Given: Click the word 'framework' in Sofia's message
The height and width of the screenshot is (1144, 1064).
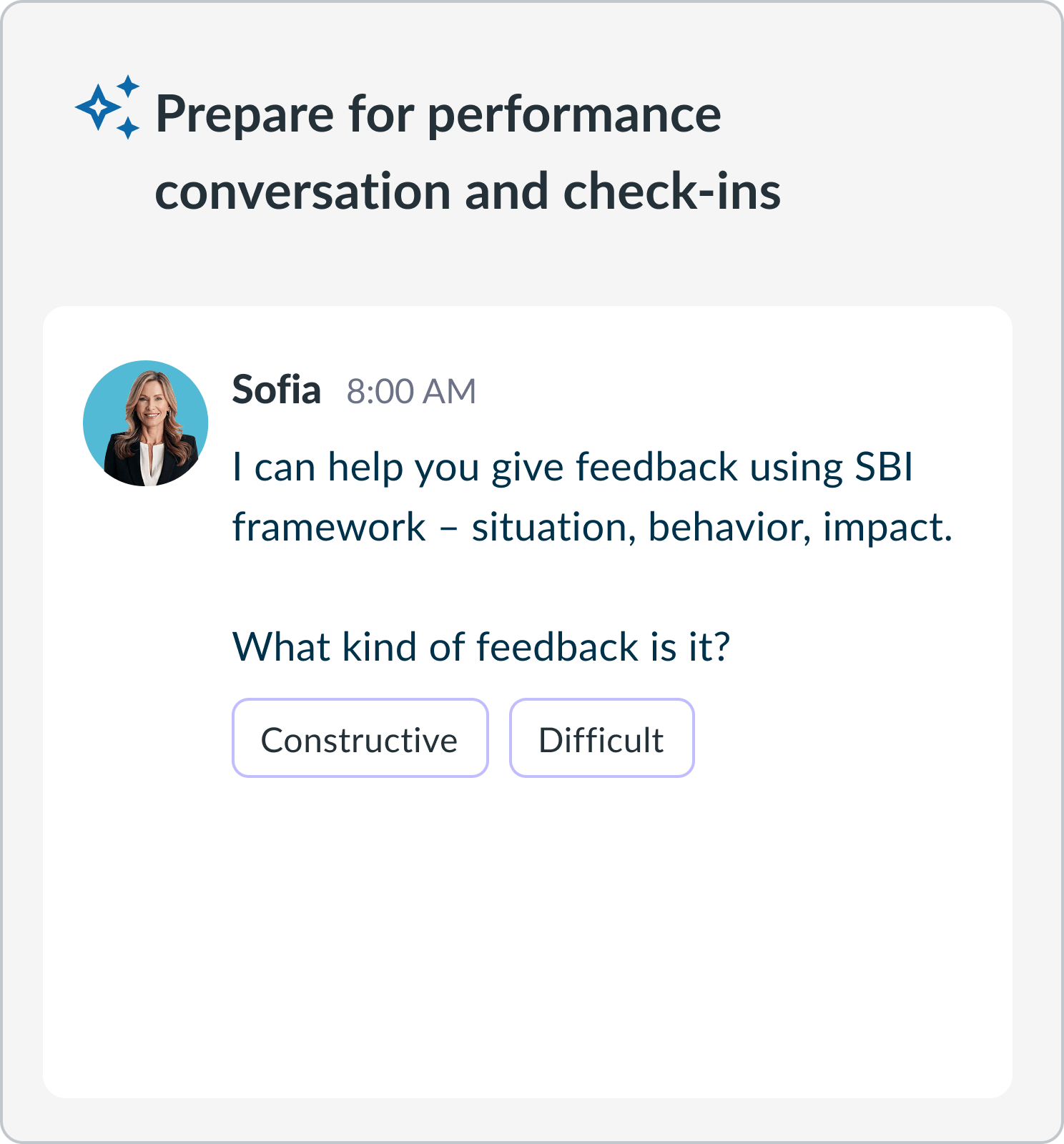Looking at the screenshot, I should pyautogui.click(x=329, y=528).
